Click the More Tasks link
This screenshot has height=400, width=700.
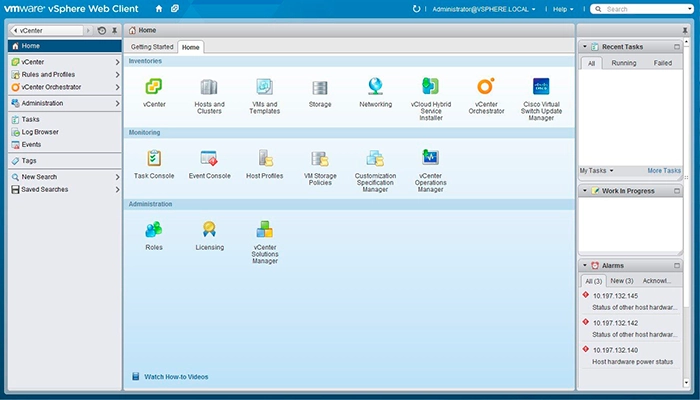click(x=664, y=171)
